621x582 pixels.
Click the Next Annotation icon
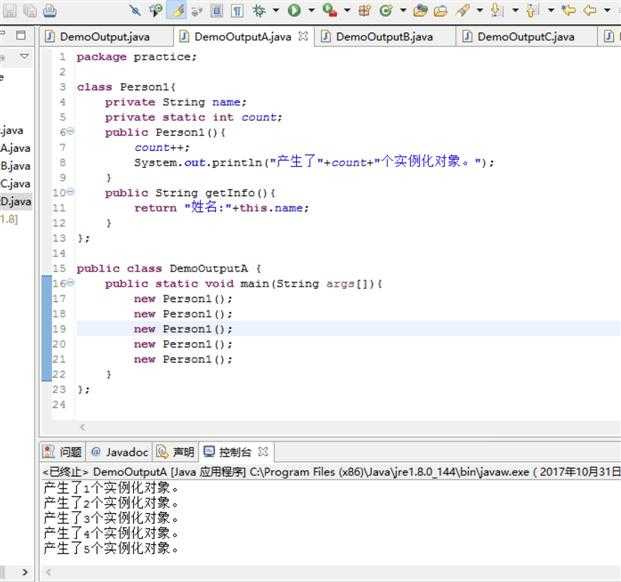(x=497, y=10)
